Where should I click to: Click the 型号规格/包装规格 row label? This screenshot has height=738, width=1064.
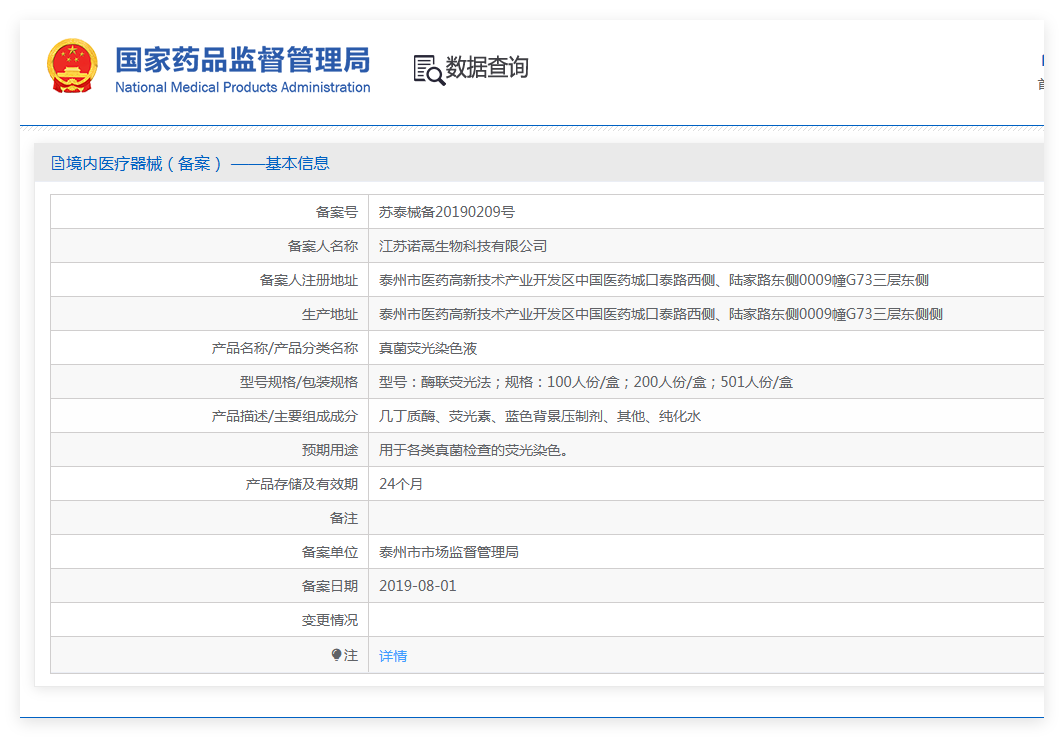click(x=299, y=382)
